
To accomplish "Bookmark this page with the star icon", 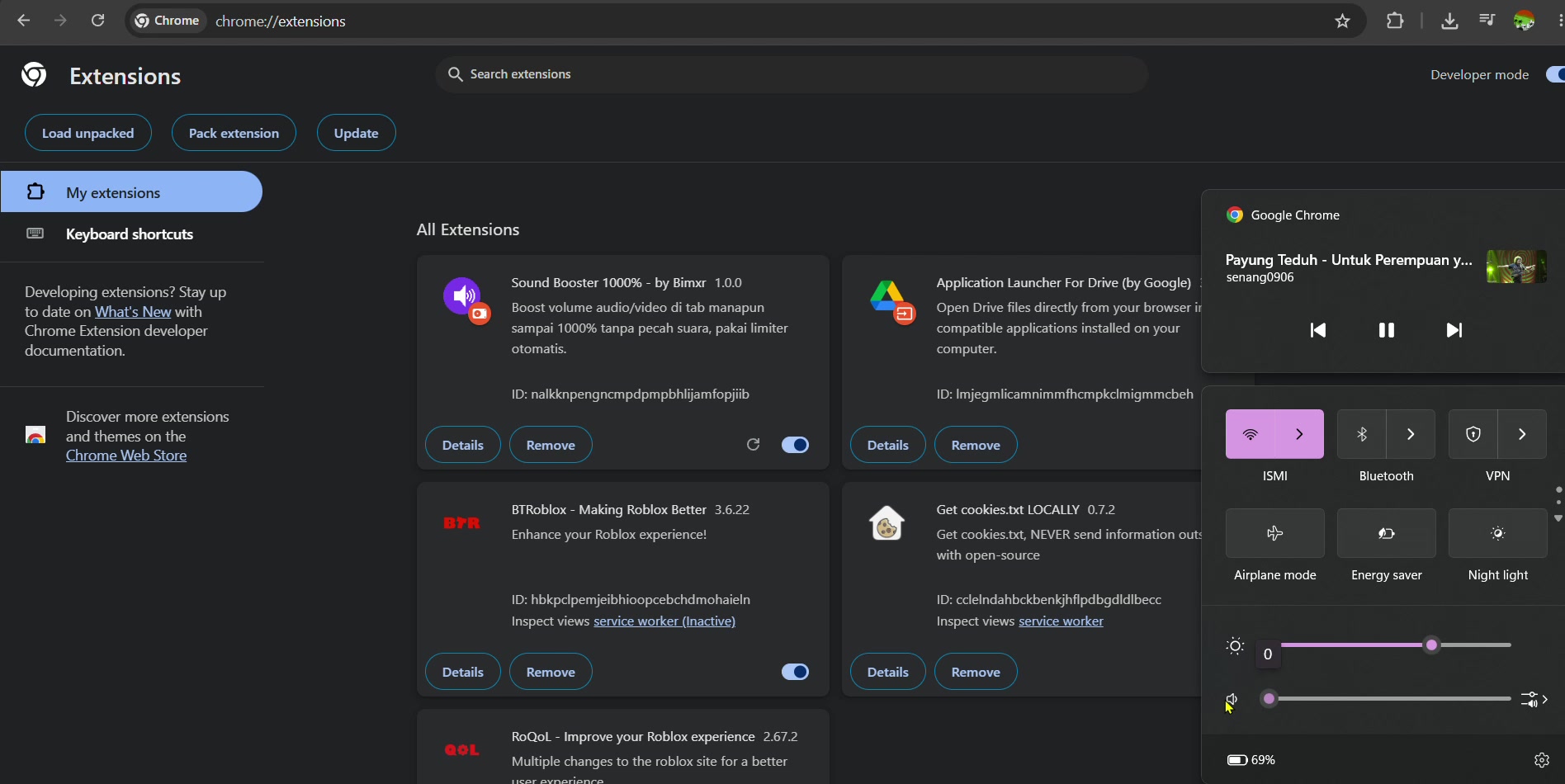I will [x=1343, y=21].
